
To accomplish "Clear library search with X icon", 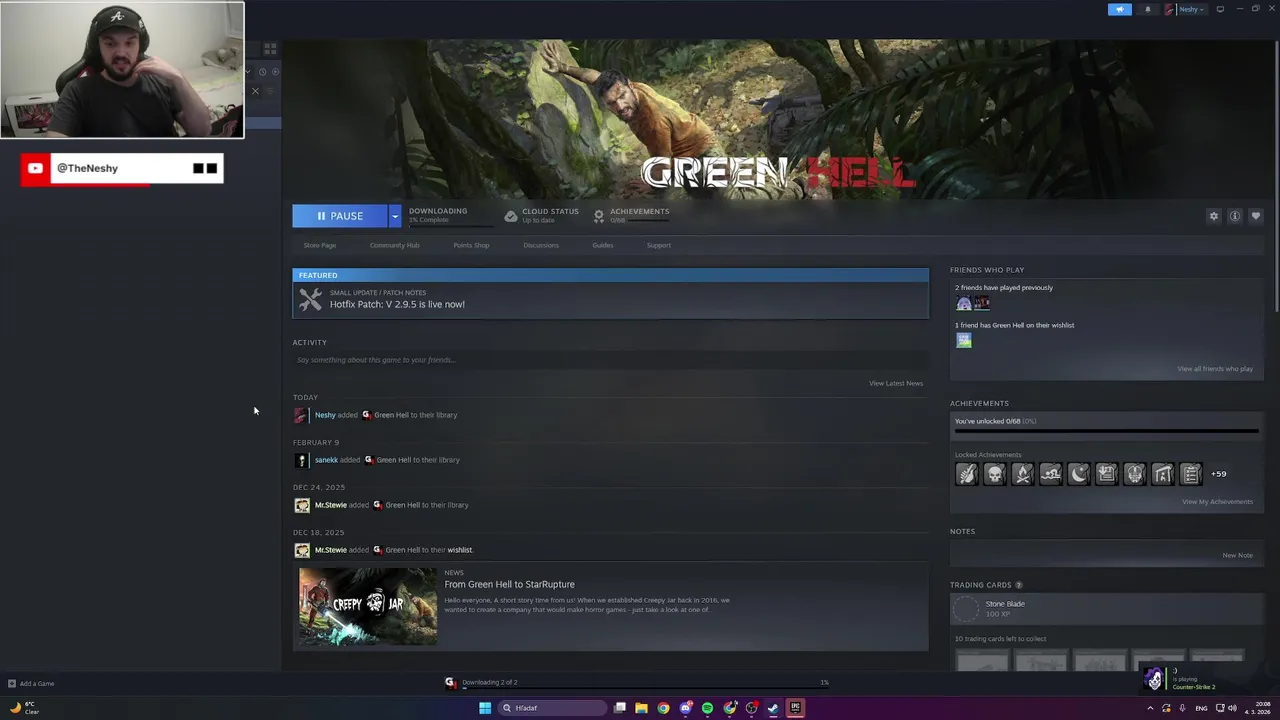I will 255,91.
